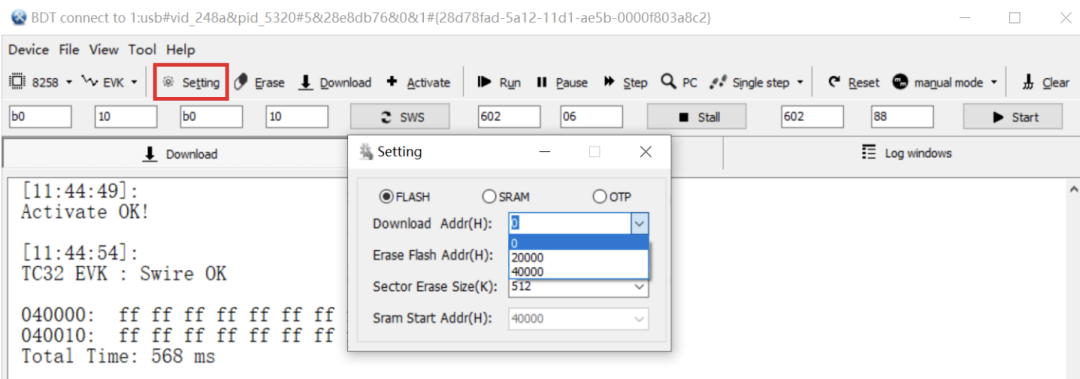Click the Single step button

751,83
